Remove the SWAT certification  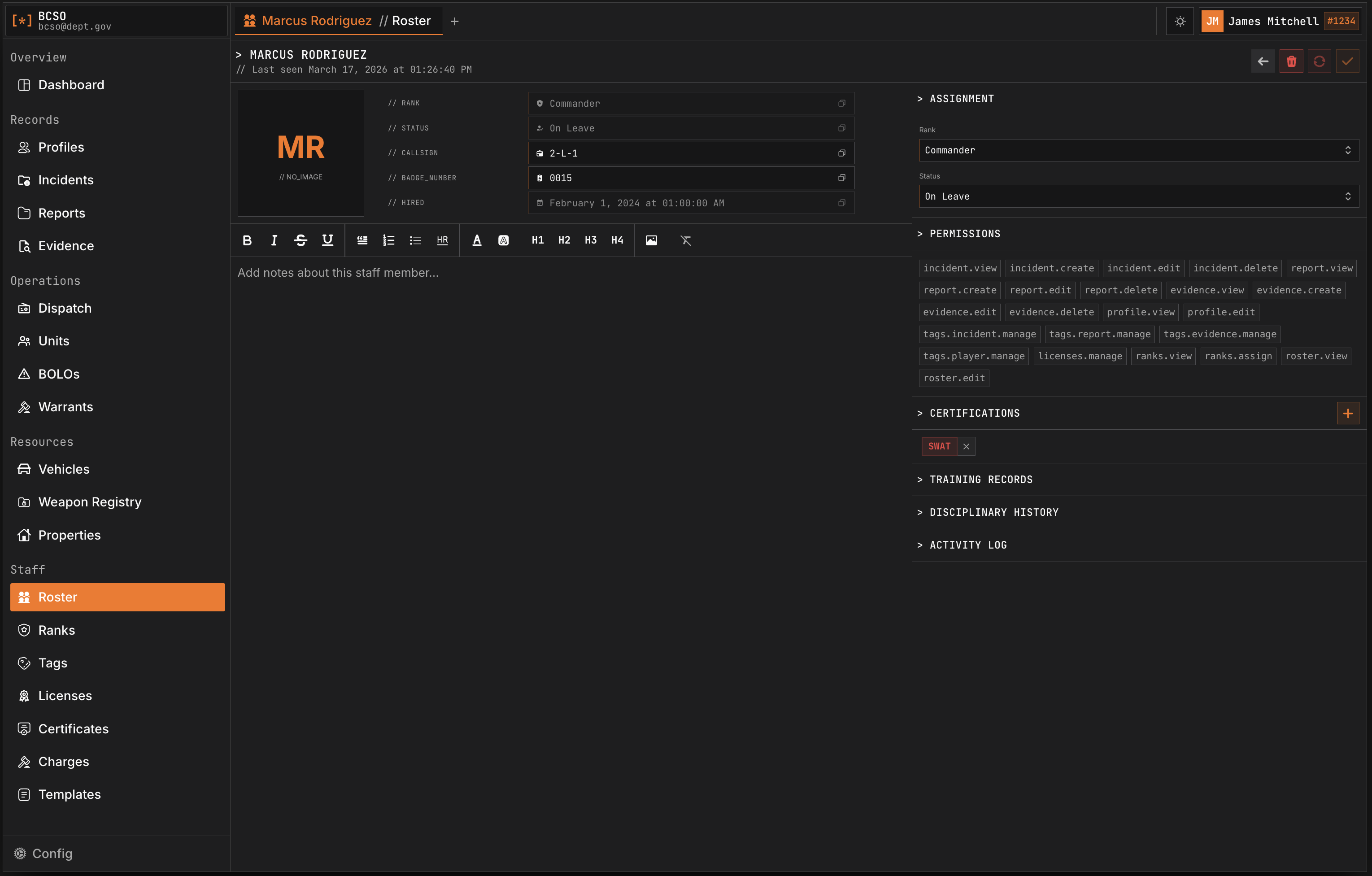967,447
